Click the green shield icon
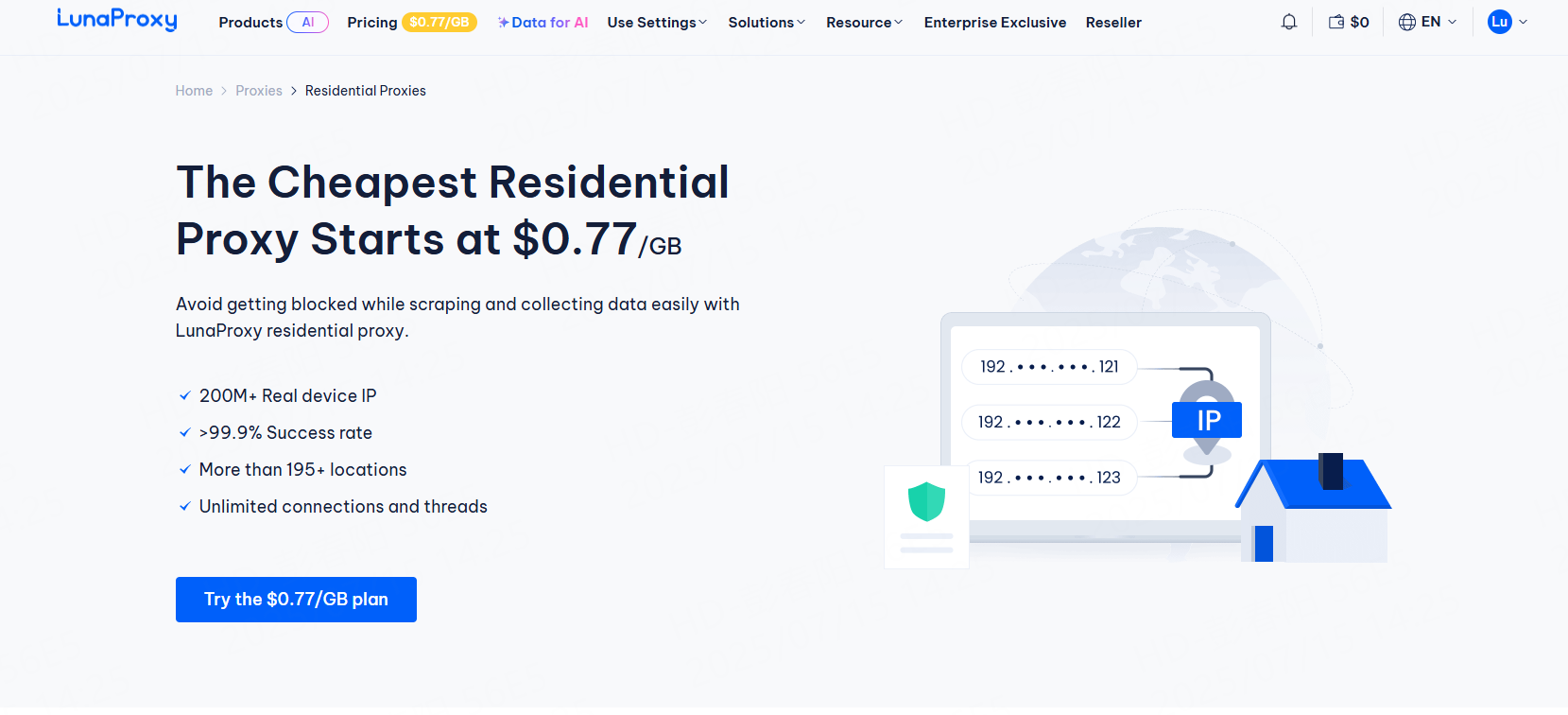 (926, 501)
